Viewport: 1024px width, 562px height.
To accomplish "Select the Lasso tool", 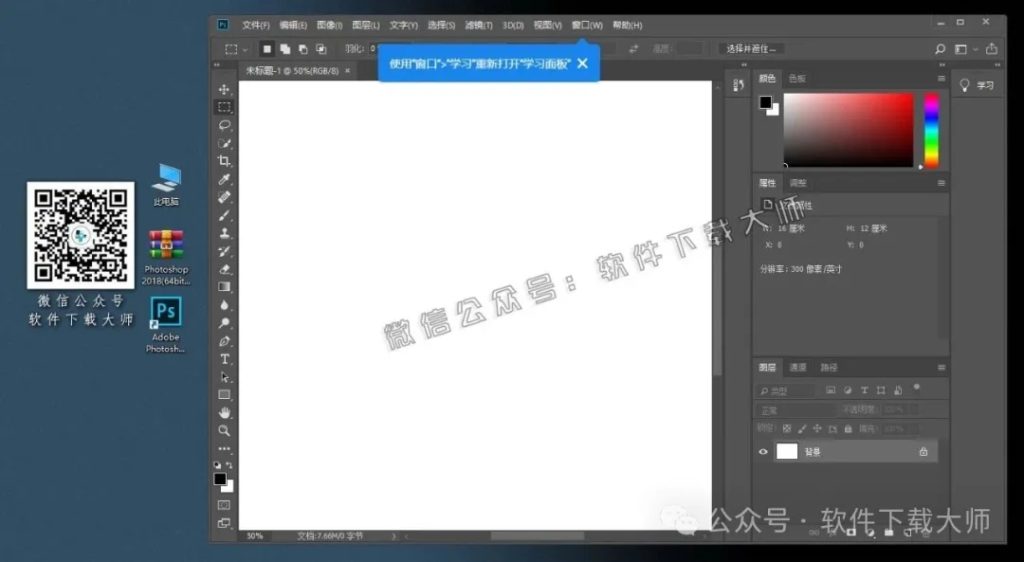I will click(x=224, y=125).
